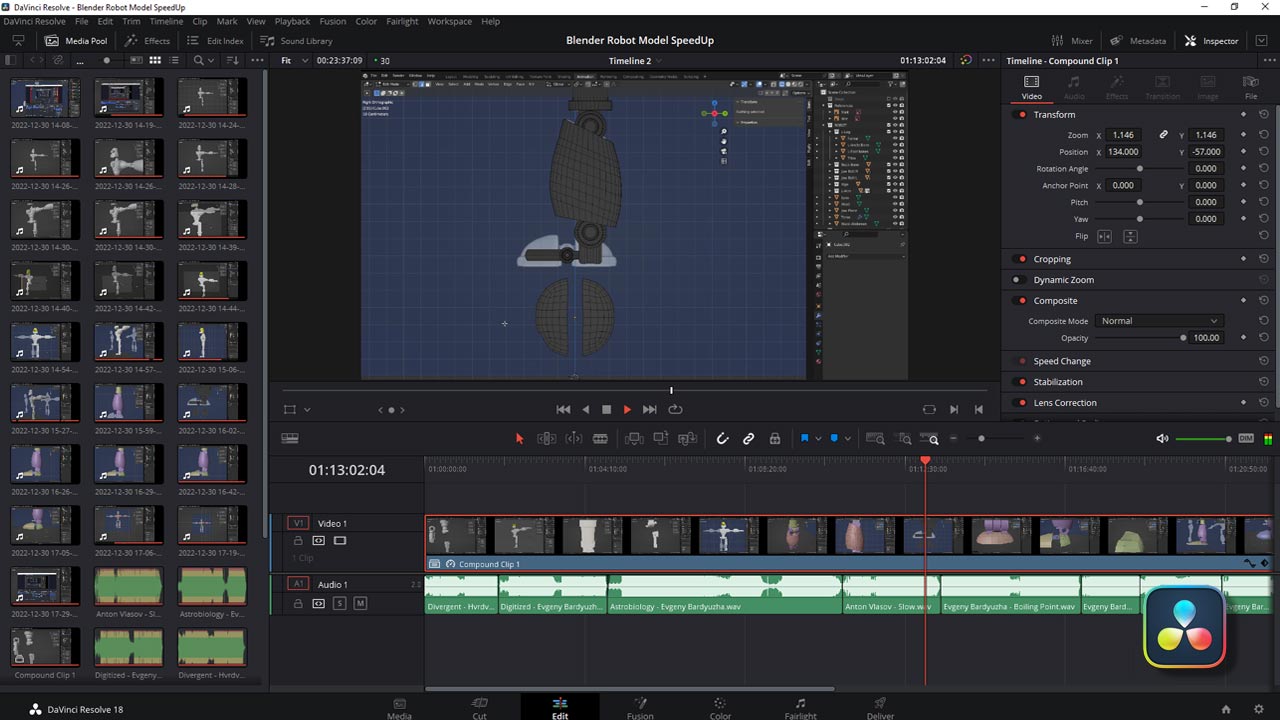The height and width of the screenshot is (720, 1280).
Task: Select the Dynamic Trim Mode tool
Action: (574, 438)
